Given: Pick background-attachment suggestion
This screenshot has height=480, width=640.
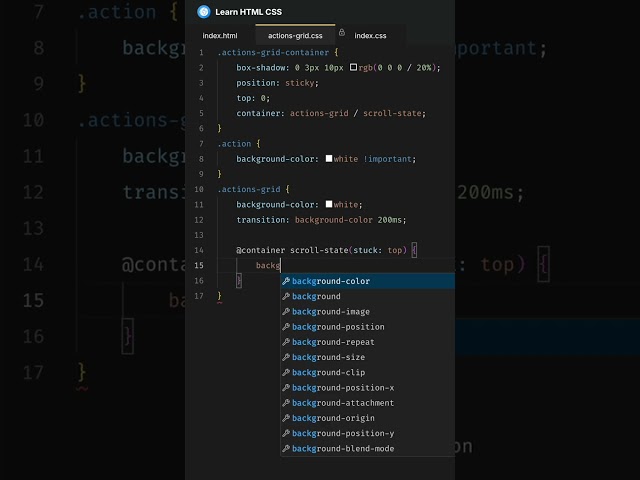Looking at the screenshot, I should pyautogui.click(x=368, y=403).
